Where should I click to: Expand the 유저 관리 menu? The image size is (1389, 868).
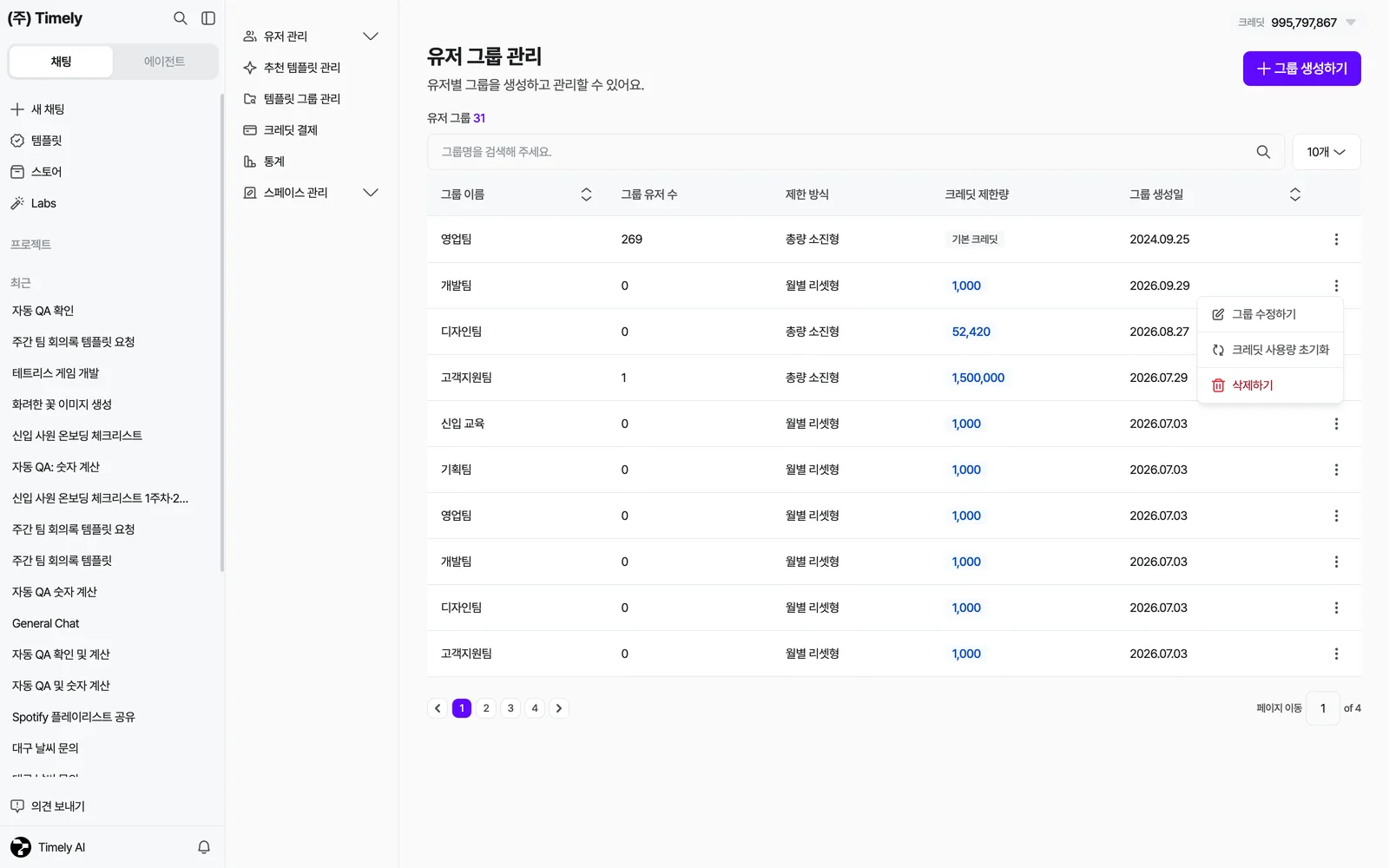click(x=371, y=36)
